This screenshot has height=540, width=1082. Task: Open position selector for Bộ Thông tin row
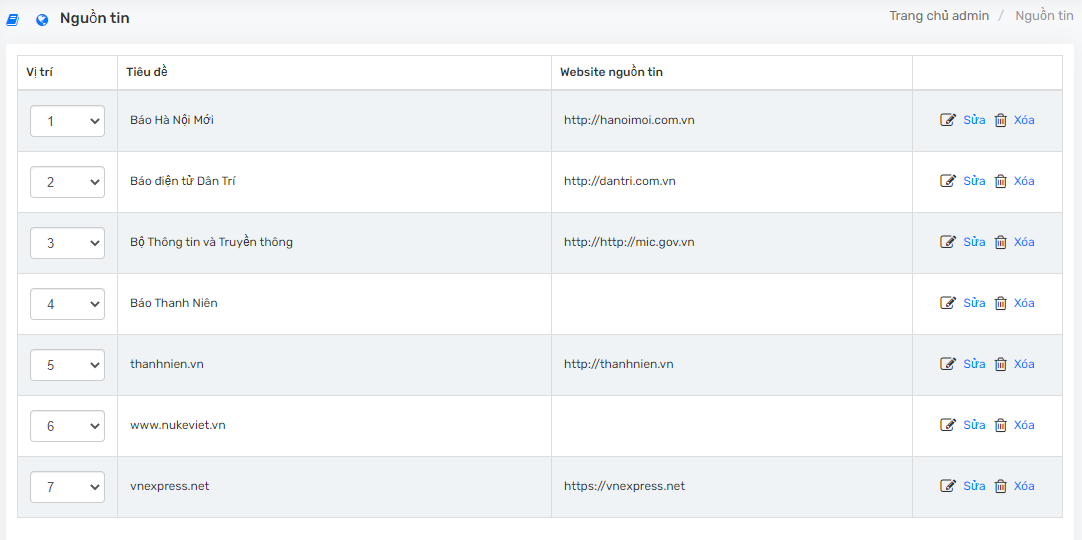tap(68, 243)
